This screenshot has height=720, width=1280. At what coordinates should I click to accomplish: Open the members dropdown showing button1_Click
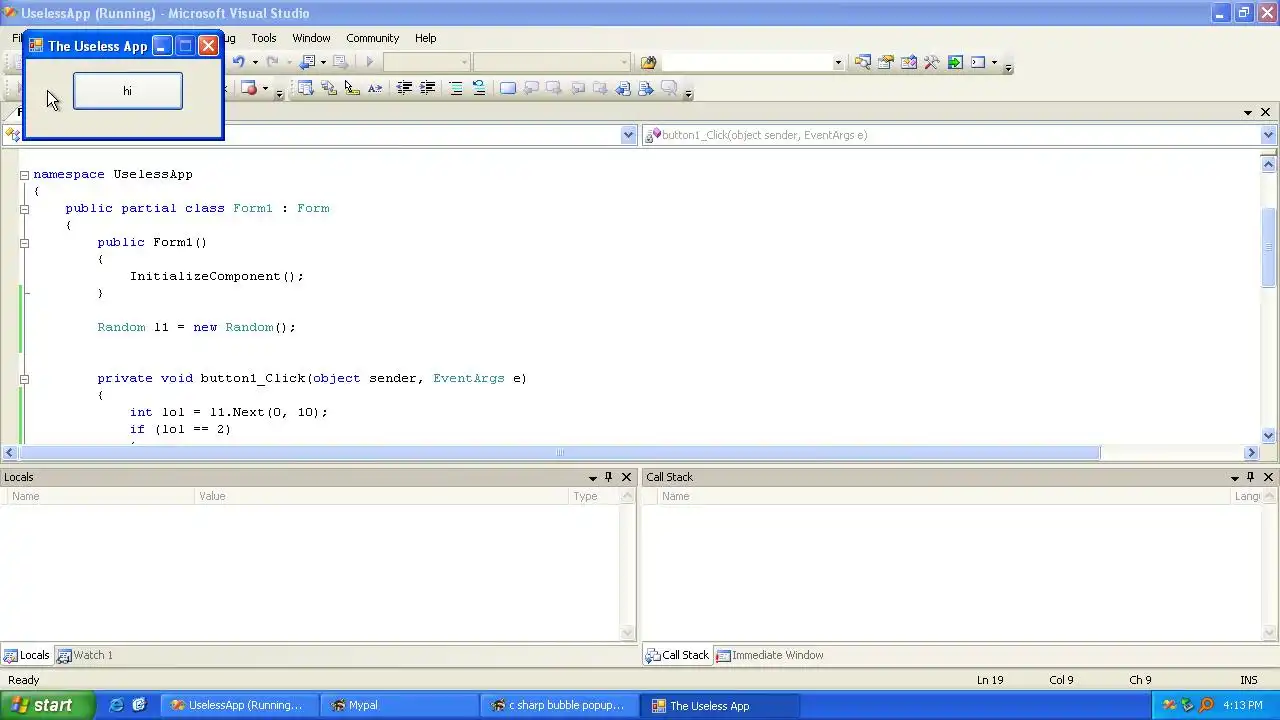click(x=1268, y=135)
